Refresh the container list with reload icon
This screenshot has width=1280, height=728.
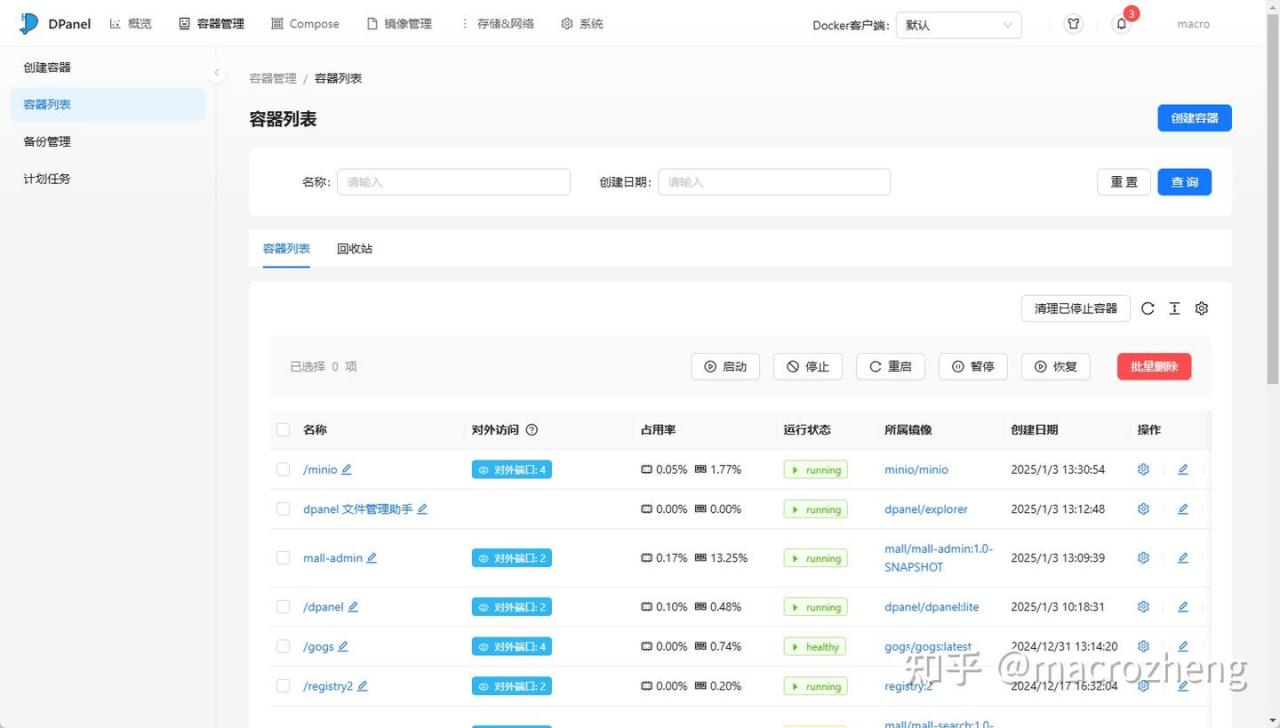pyautogui.click(x=1148, y=308)
